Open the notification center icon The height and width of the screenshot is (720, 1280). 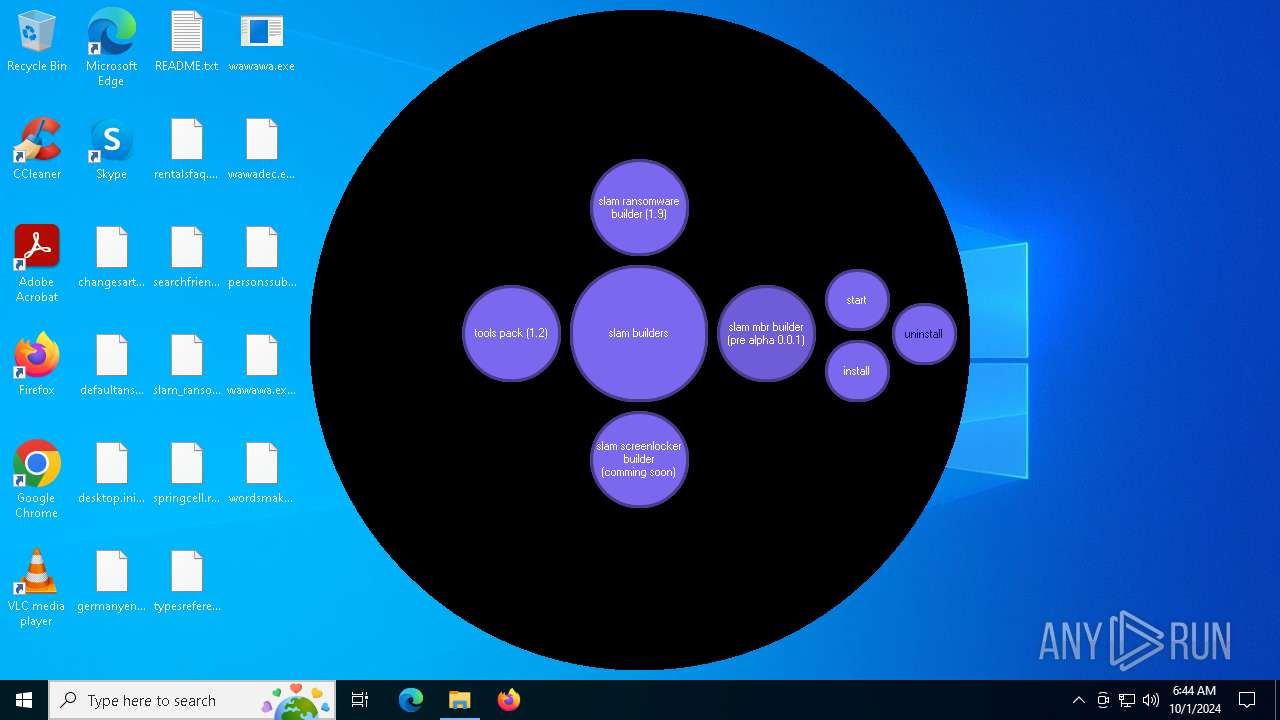[x=1247, y=700]
